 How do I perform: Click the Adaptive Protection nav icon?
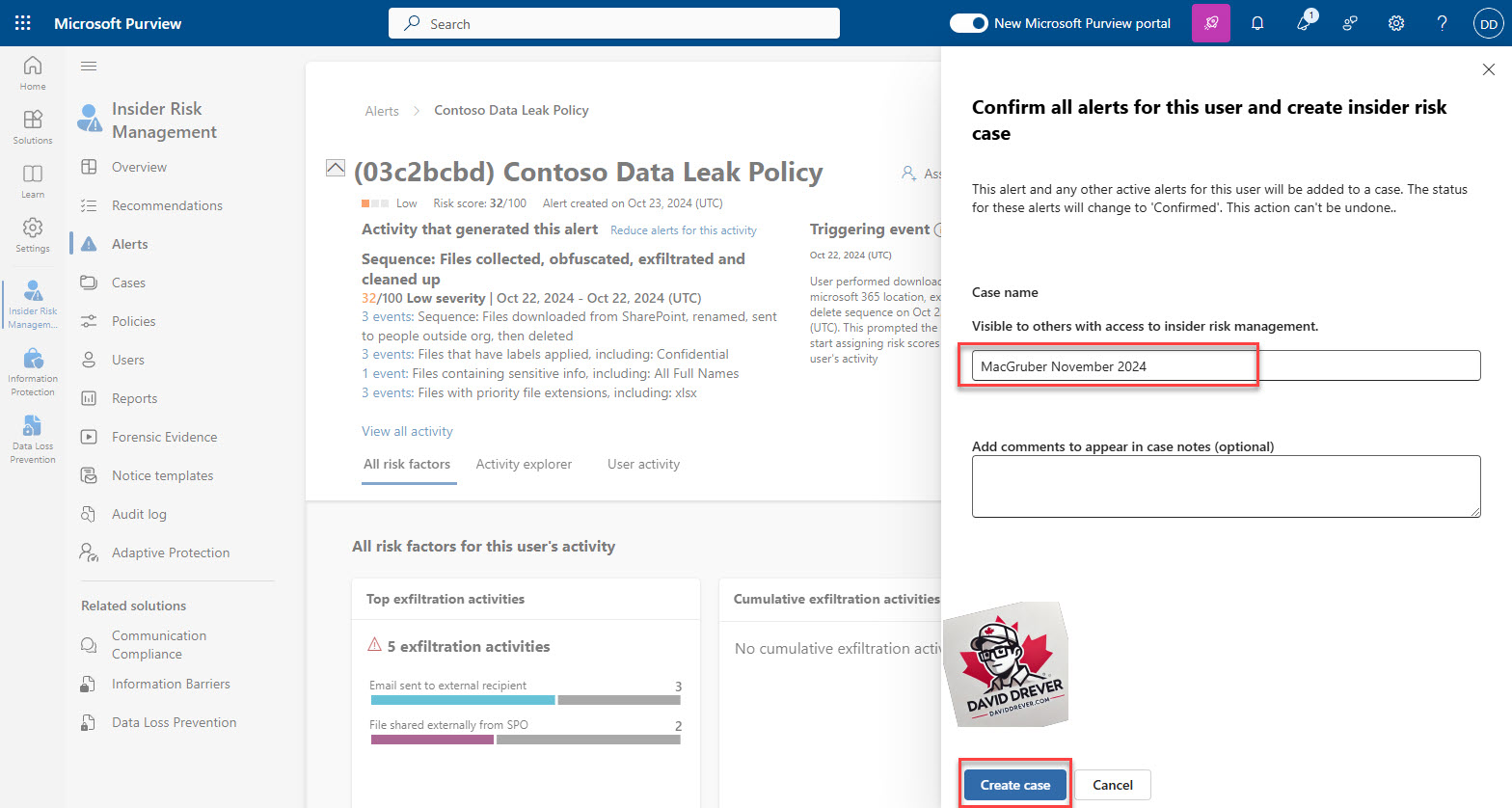[89, 552]
